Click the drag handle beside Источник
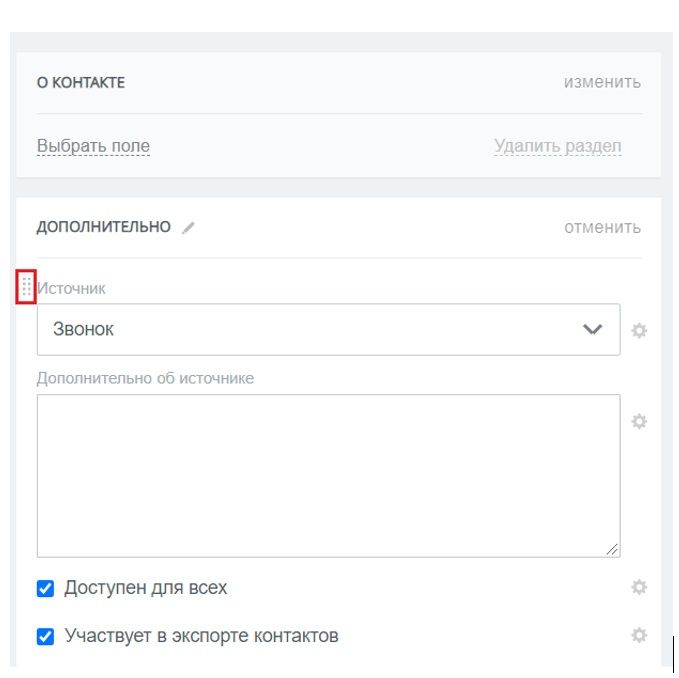This screenshot has height=678, width=679. (27, 288)
